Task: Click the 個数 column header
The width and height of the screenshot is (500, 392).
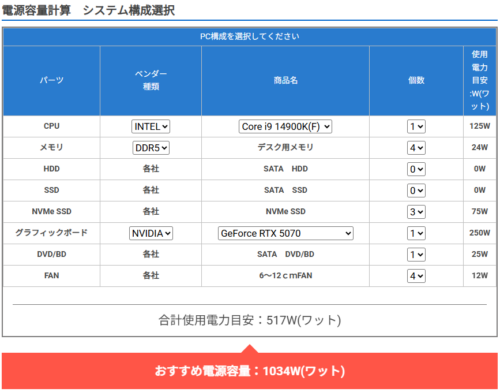Action: (x=416, y=80)
